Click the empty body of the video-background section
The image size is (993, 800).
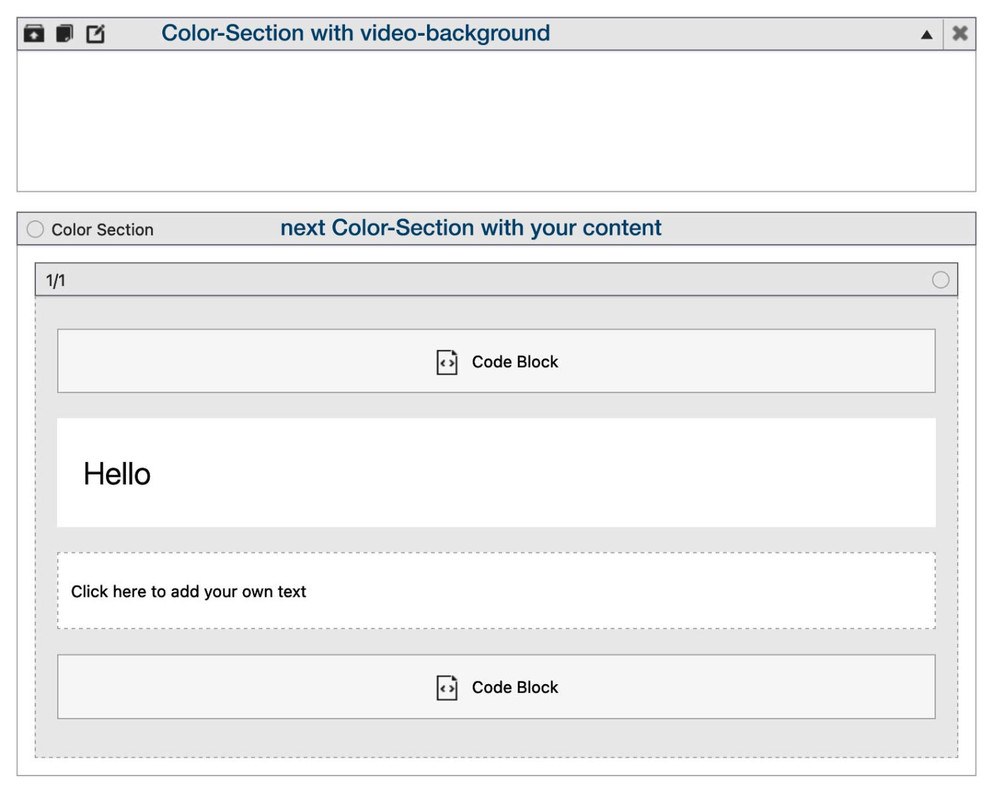point(496,120)
